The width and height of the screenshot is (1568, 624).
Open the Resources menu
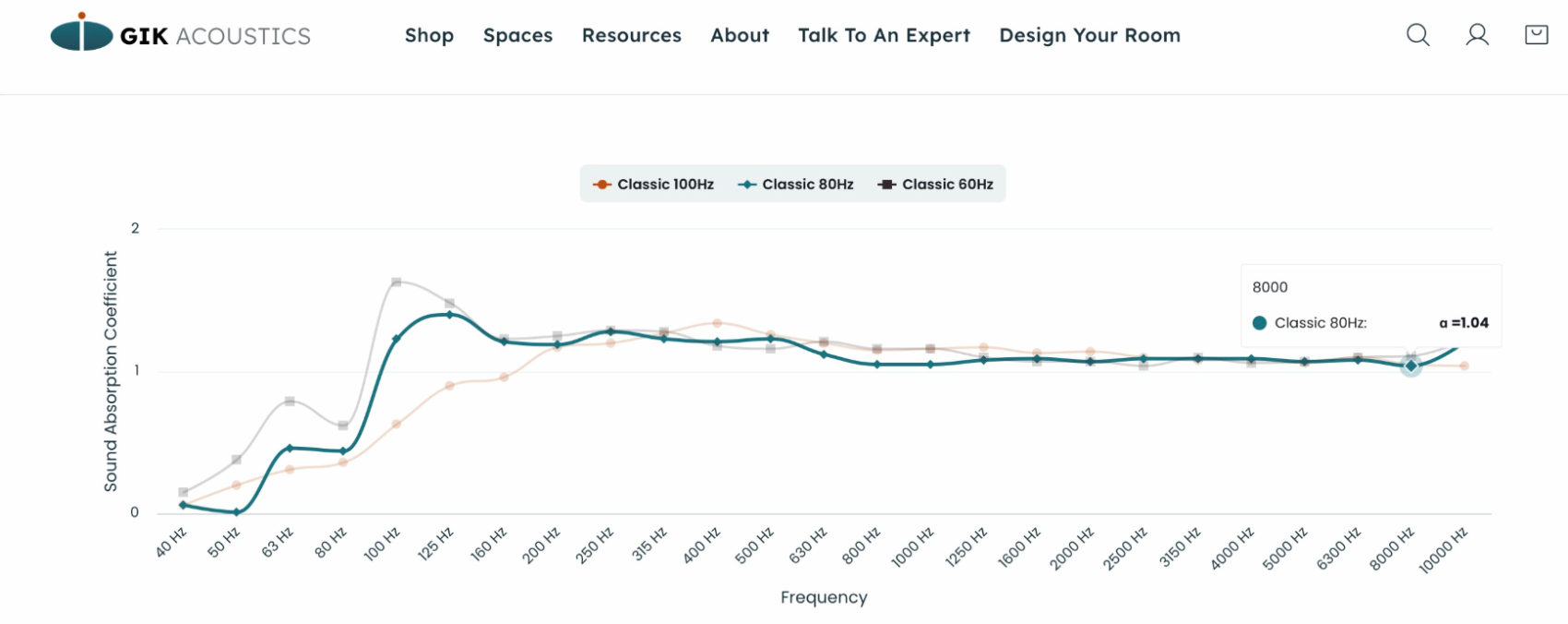(x=632, y=35)
